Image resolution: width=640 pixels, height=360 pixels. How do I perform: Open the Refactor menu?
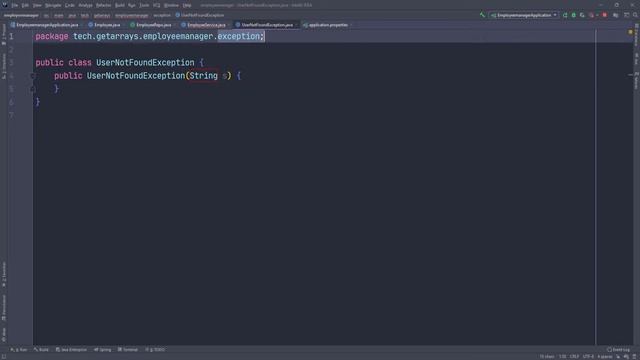coord(104,5)
